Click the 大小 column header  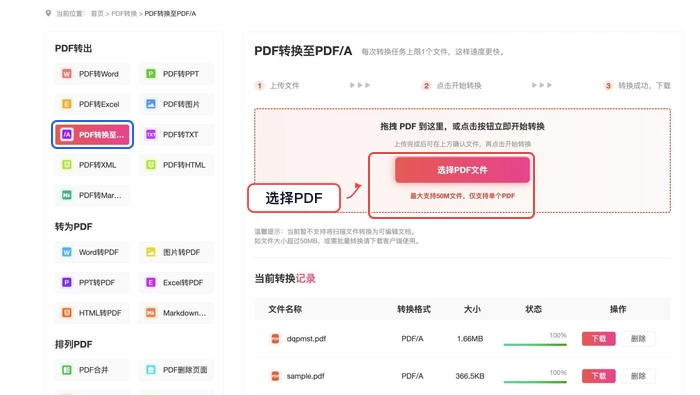coord(472,309)
